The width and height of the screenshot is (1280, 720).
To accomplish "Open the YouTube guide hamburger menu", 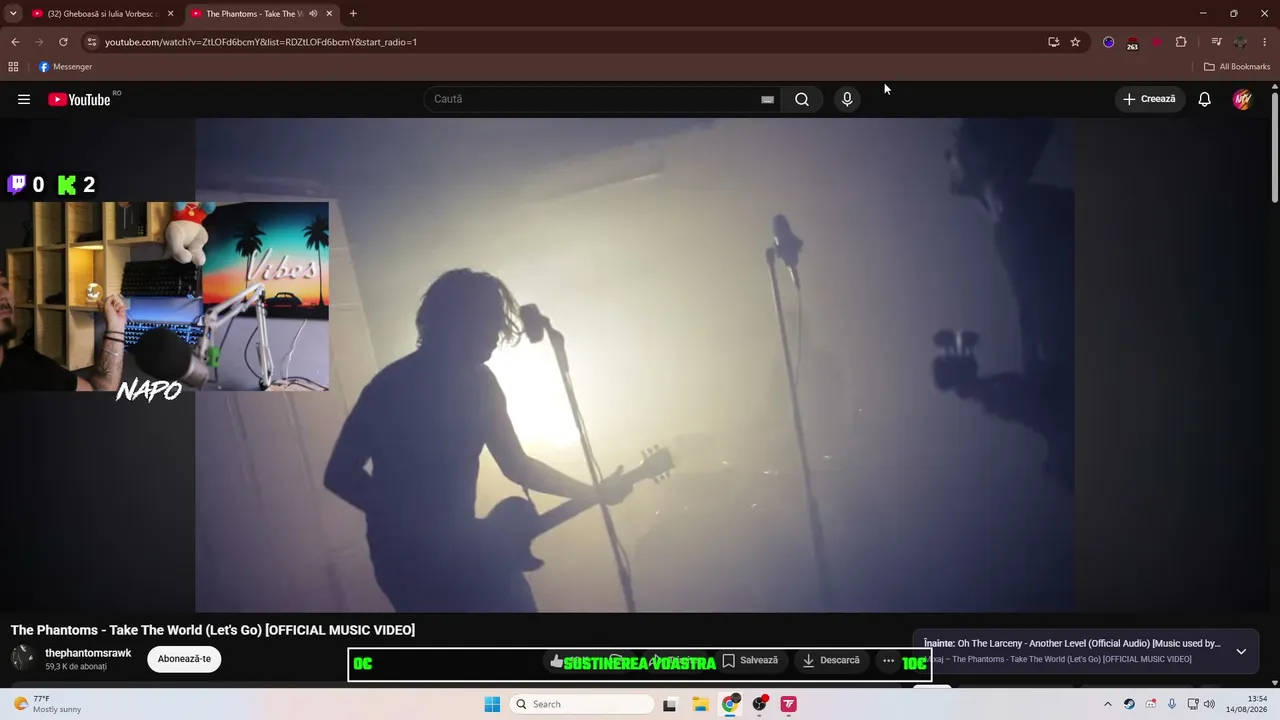I will pyautogui.click(x=24, y=99).
